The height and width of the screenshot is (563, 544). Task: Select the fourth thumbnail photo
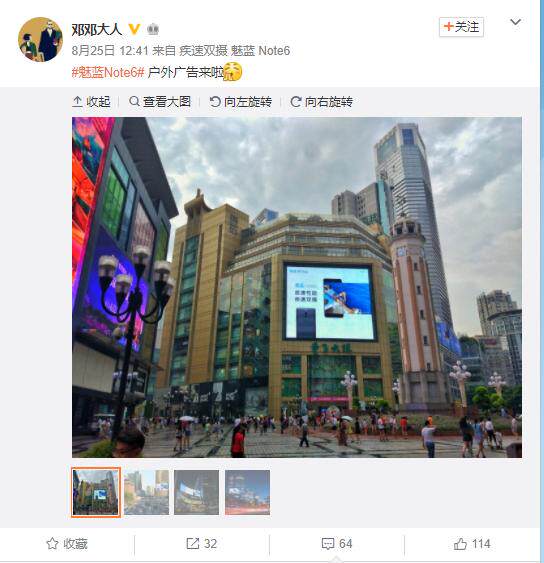tap(247, 492)
